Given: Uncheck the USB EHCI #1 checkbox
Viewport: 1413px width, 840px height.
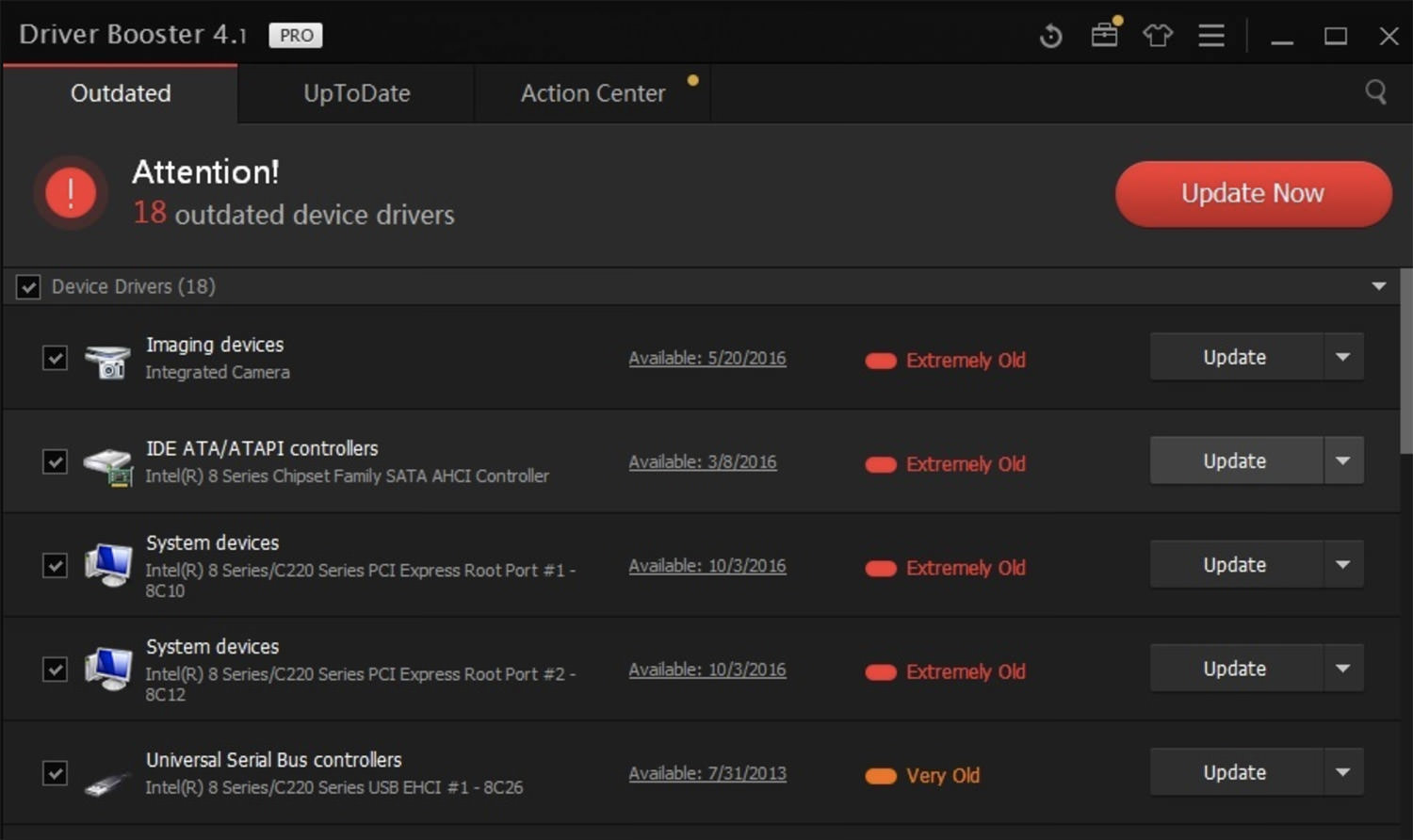Looking at the screenshot, I should tap(55, 773).
